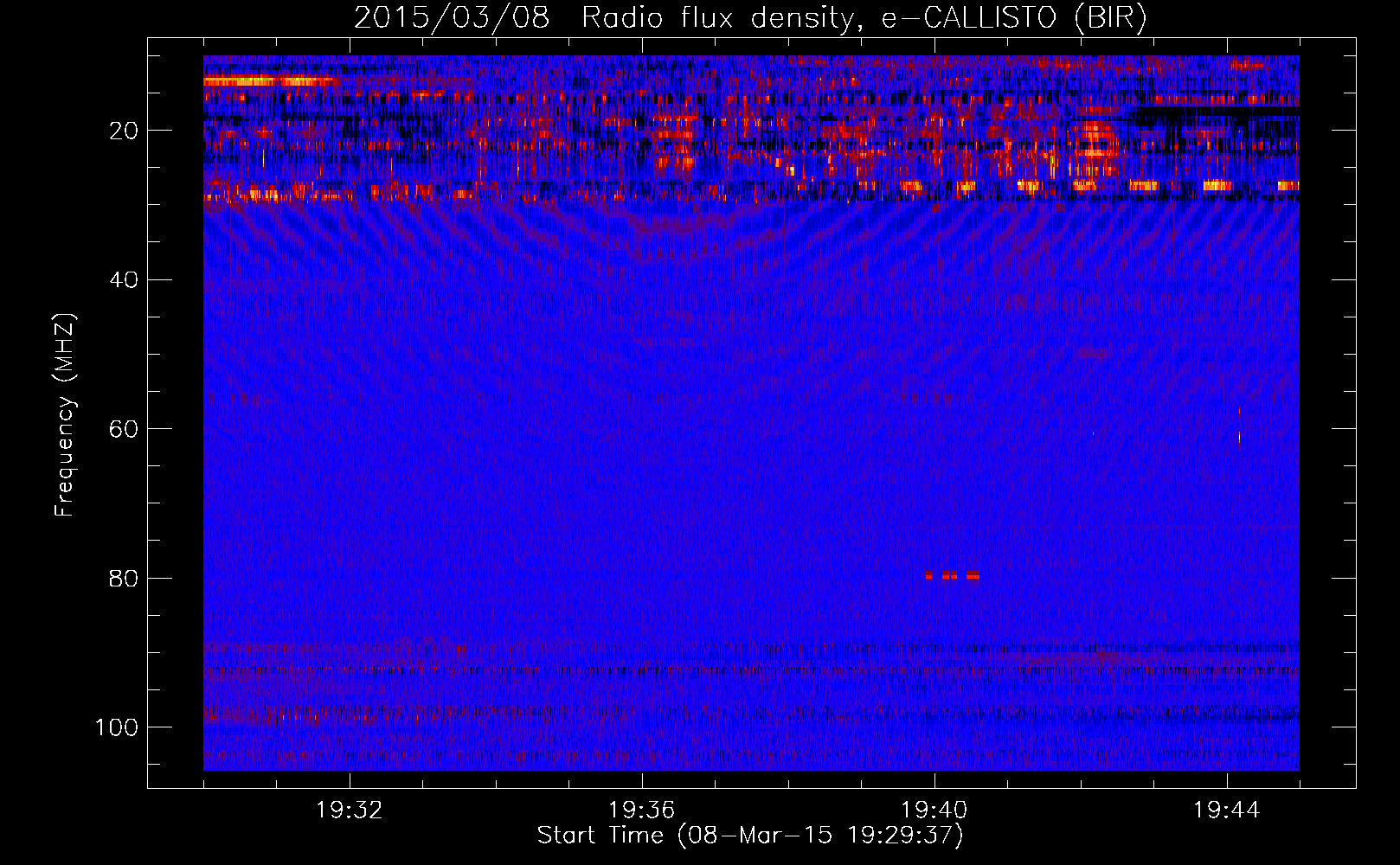1400x865 pixels.
Task: Click the 60 frequency tick label
Action: click(x=124, y=429)
